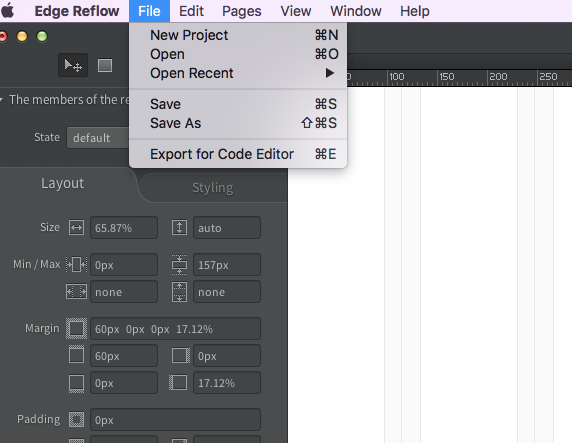Image resolution: width=572 pixels, height=443 pixels.
Task: Click the right margin icon
Action: click(x=181, y=355)
